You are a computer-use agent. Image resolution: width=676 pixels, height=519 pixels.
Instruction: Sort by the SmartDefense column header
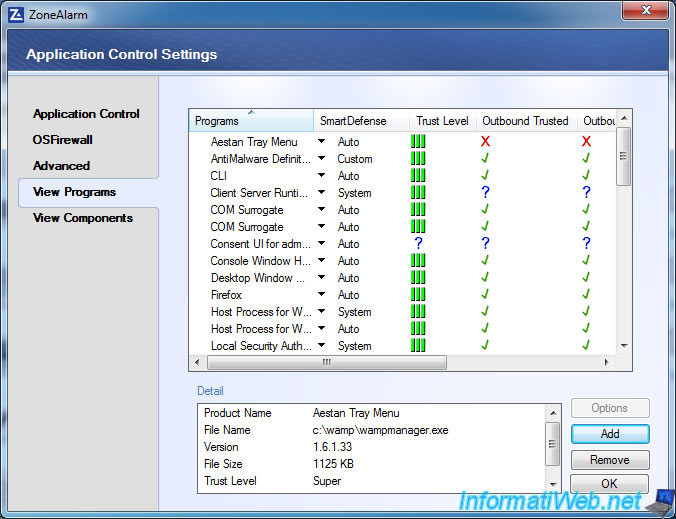point(361,120)
